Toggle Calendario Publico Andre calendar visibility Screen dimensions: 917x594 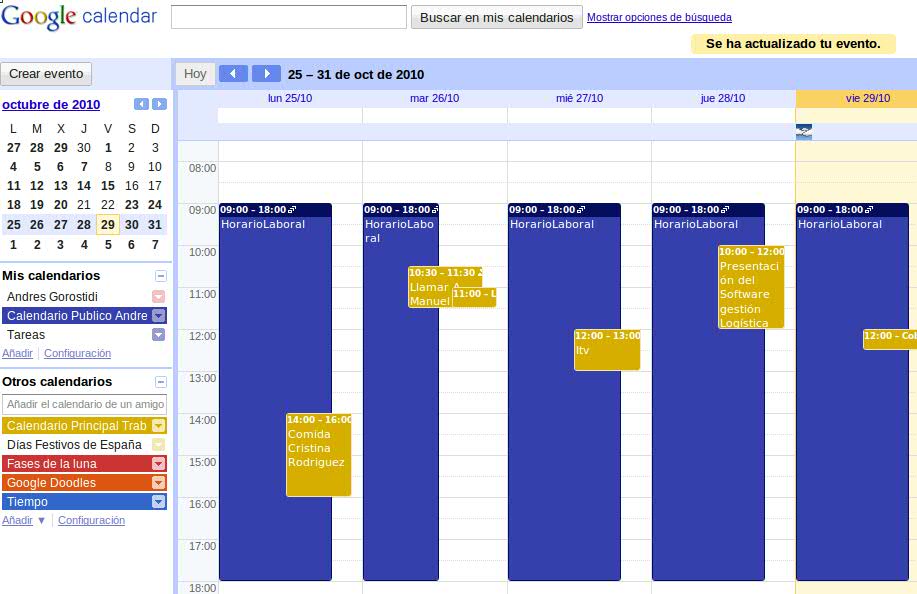click(x=76, y=316)
